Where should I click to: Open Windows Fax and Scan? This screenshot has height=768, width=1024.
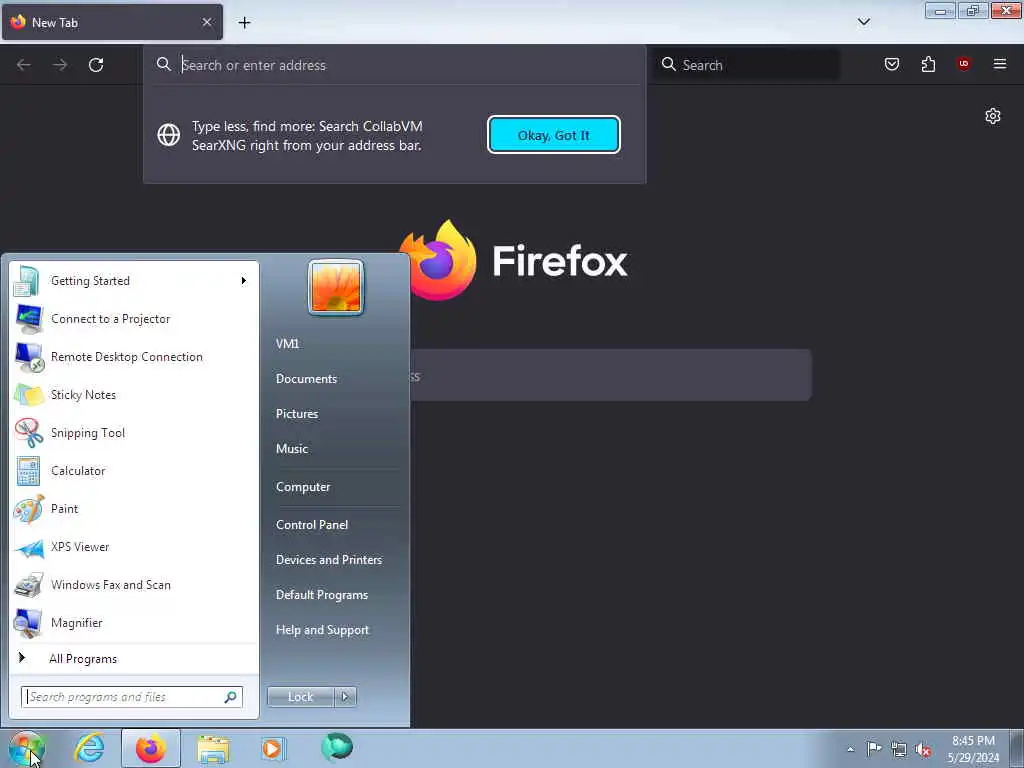(x=134, y=584)
